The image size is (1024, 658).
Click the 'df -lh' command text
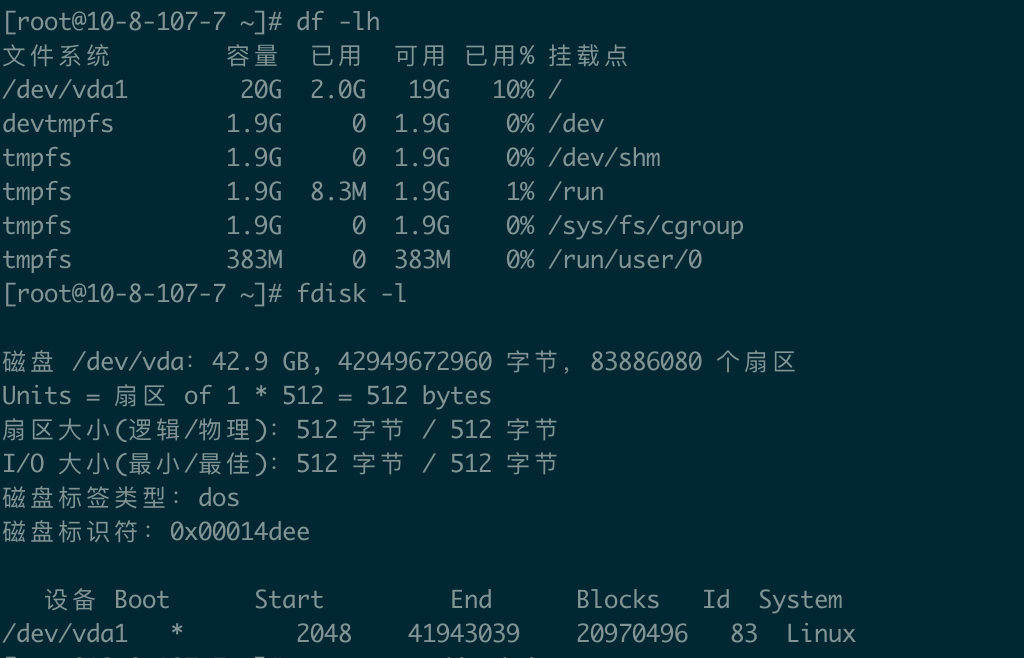click(338, 22)
